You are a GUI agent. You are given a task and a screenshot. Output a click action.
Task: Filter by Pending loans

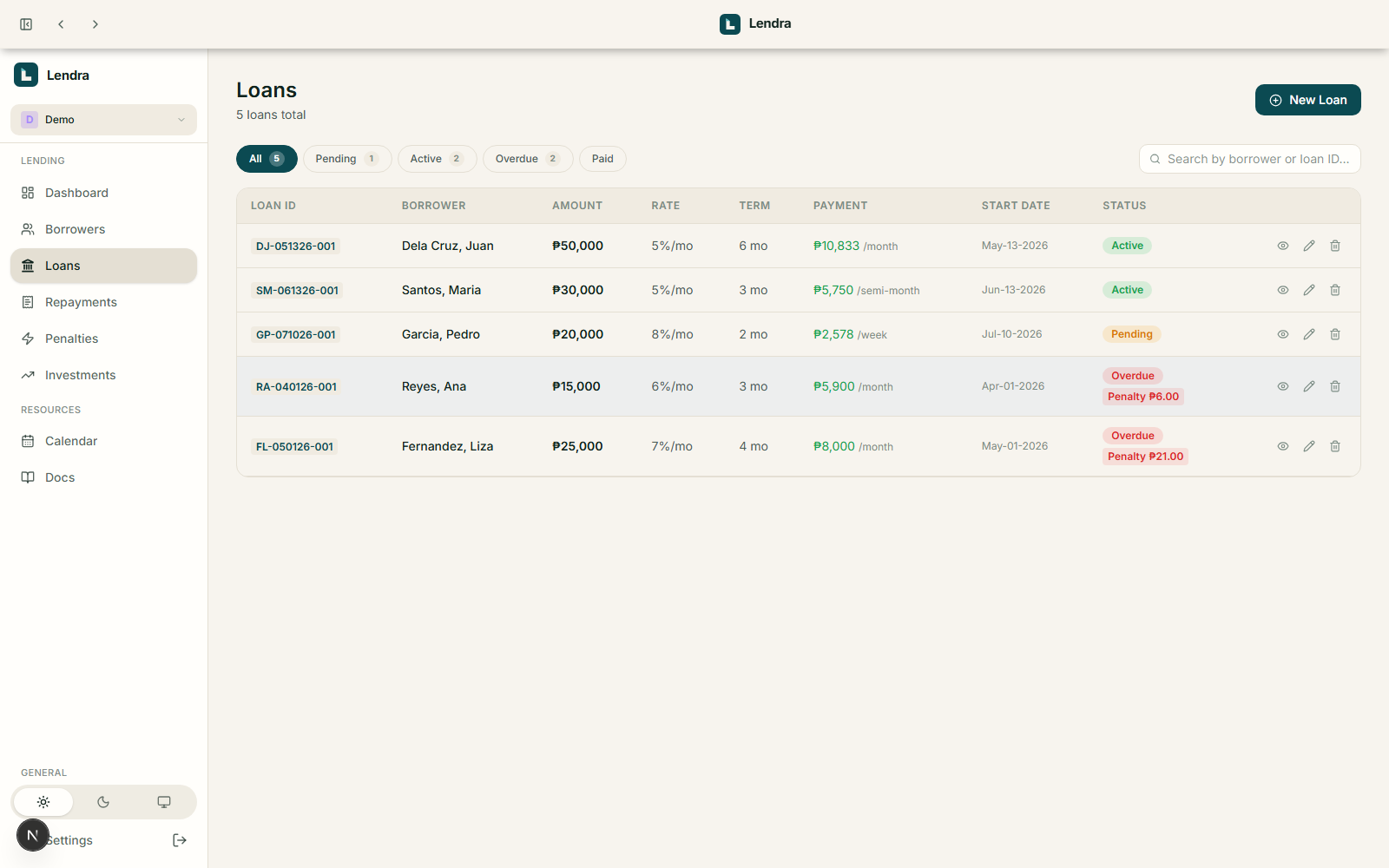click(347, 159)
